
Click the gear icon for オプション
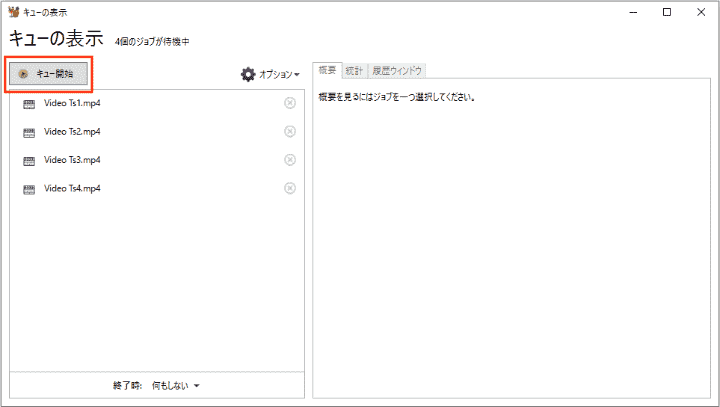point(248,74)
